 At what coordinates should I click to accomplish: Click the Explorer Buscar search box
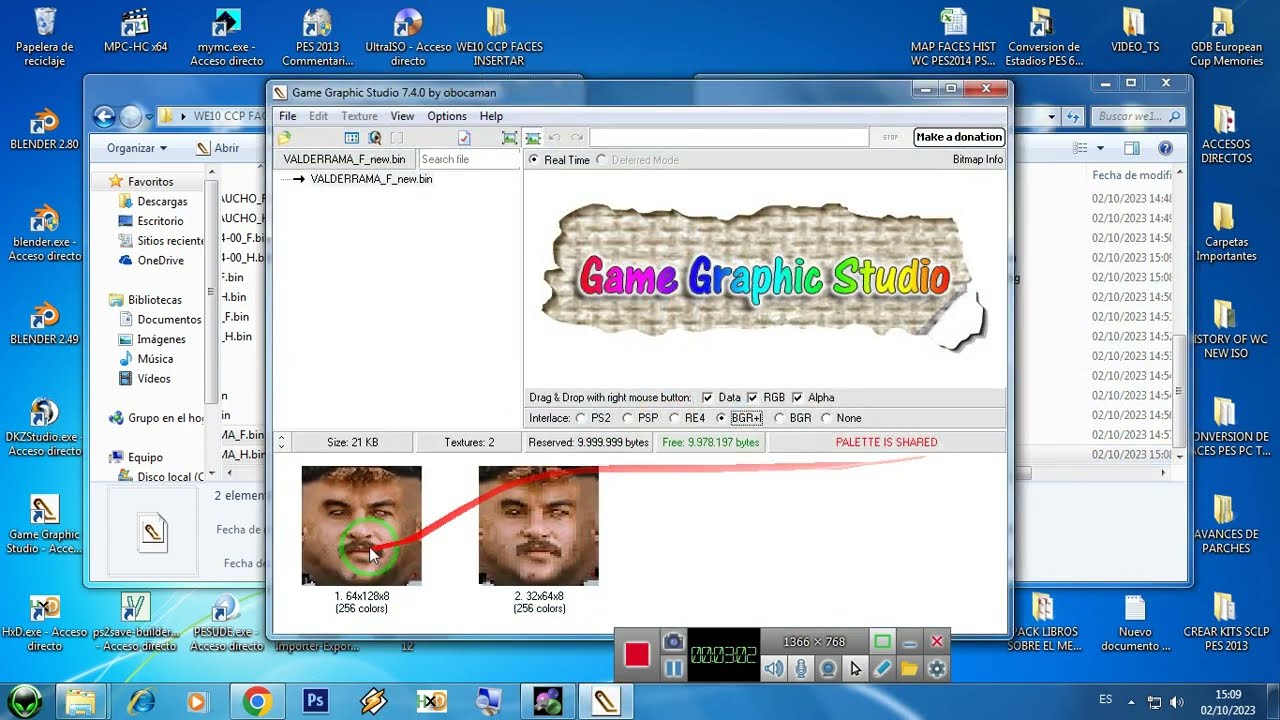(1138, 117)
